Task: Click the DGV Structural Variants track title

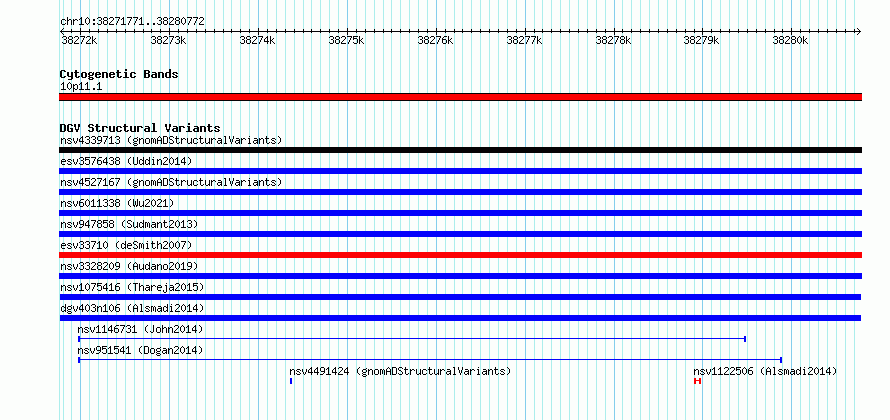Action: (x=140, y=128)
